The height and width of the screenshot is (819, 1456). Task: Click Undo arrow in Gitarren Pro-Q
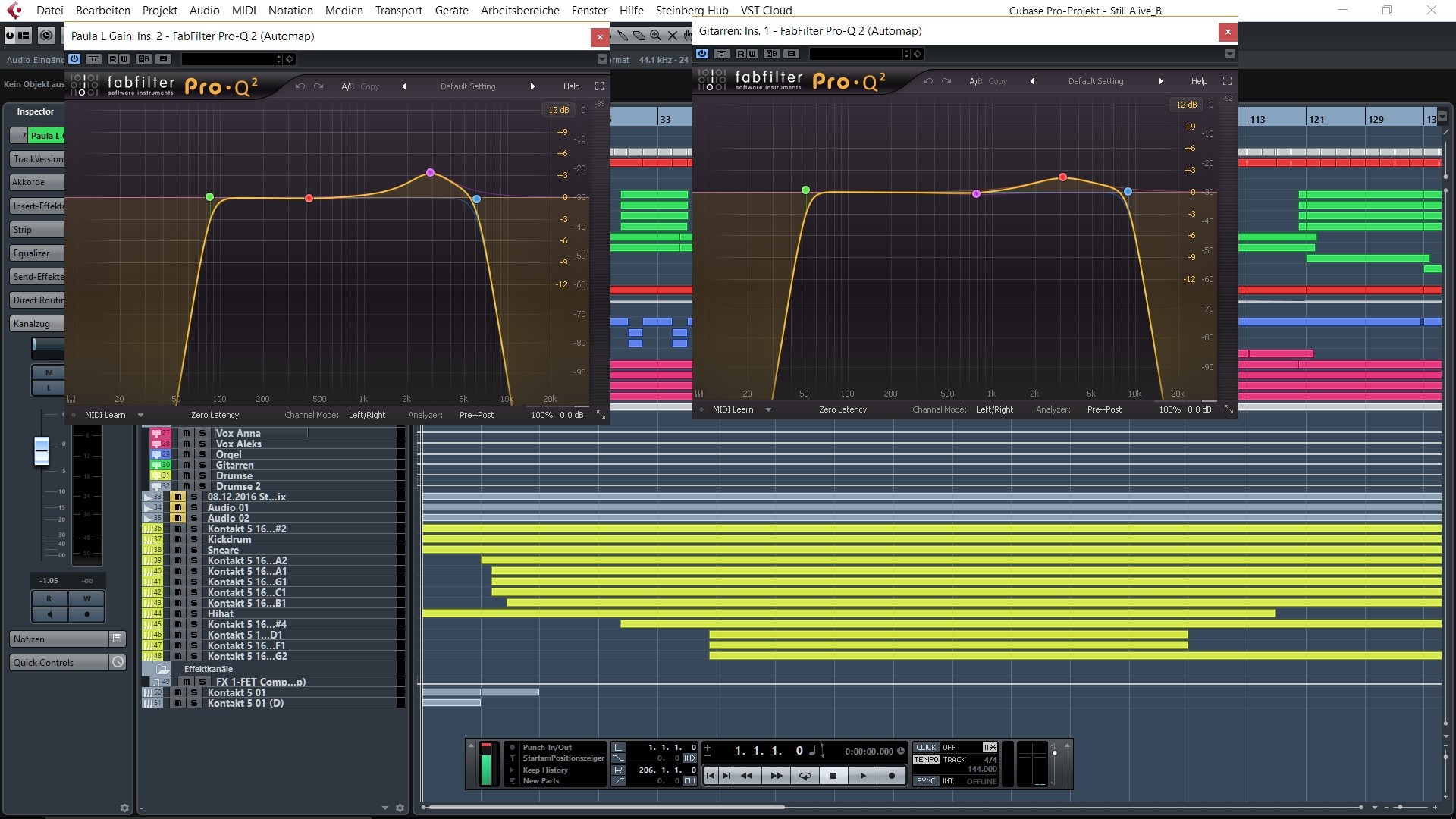point(928,81)
